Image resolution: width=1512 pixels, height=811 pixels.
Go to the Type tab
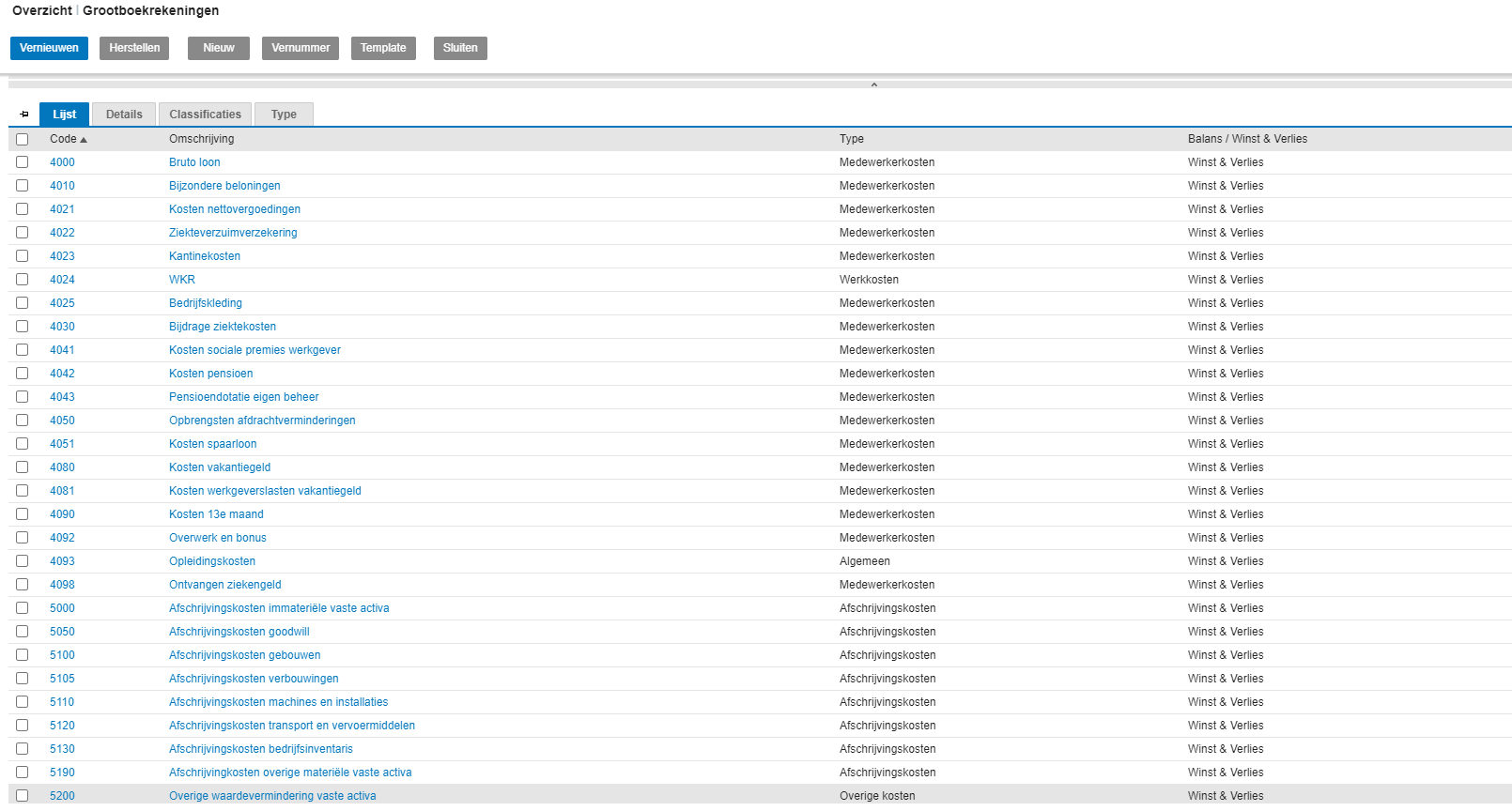pyautogui.click(x=284, y=115)
